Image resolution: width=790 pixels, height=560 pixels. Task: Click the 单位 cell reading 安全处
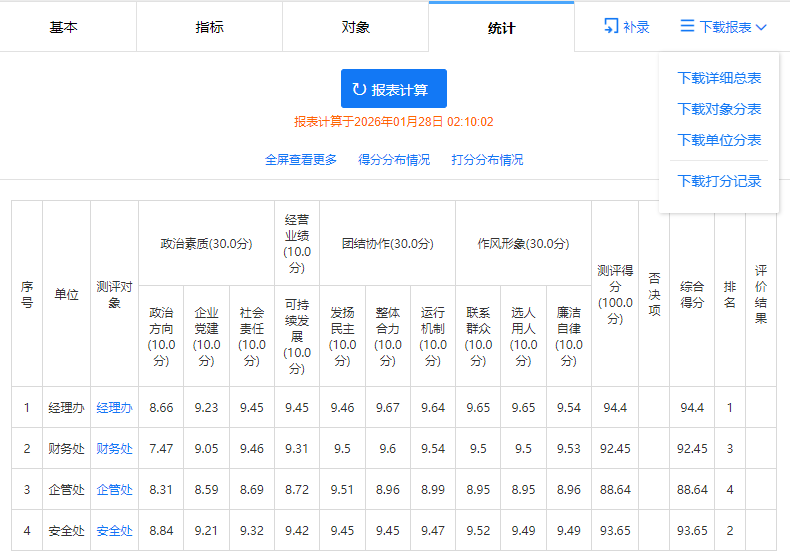point(67,531)
